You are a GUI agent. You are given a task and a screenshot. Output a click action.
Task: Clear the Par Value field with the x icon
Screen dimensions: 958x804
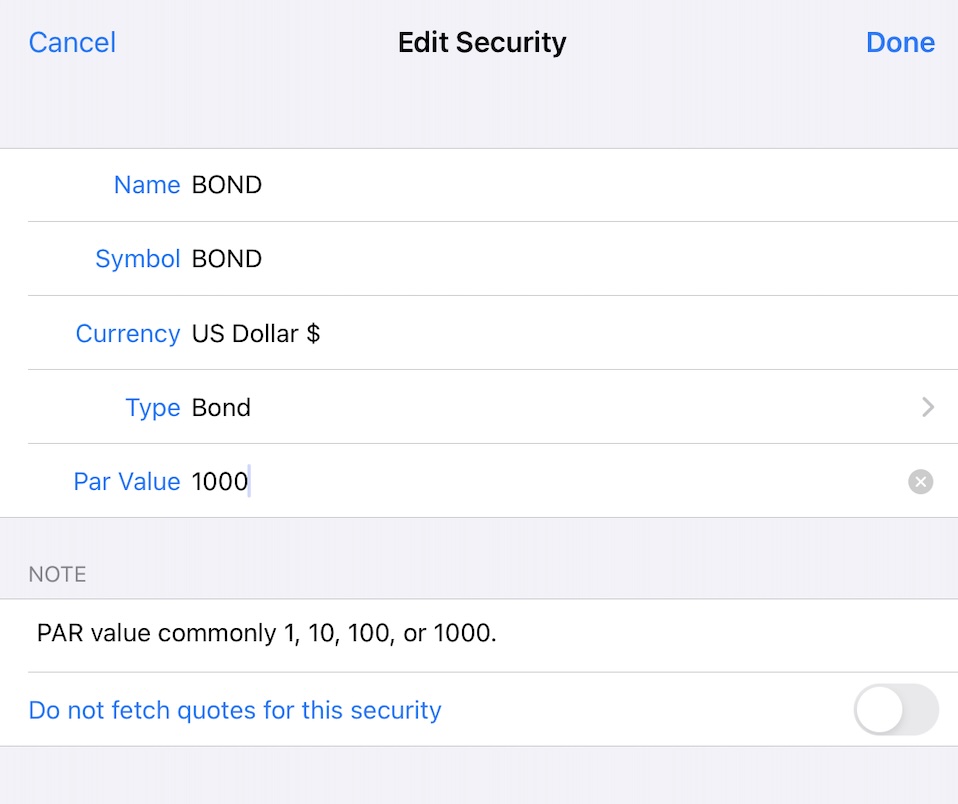[920, 482]
